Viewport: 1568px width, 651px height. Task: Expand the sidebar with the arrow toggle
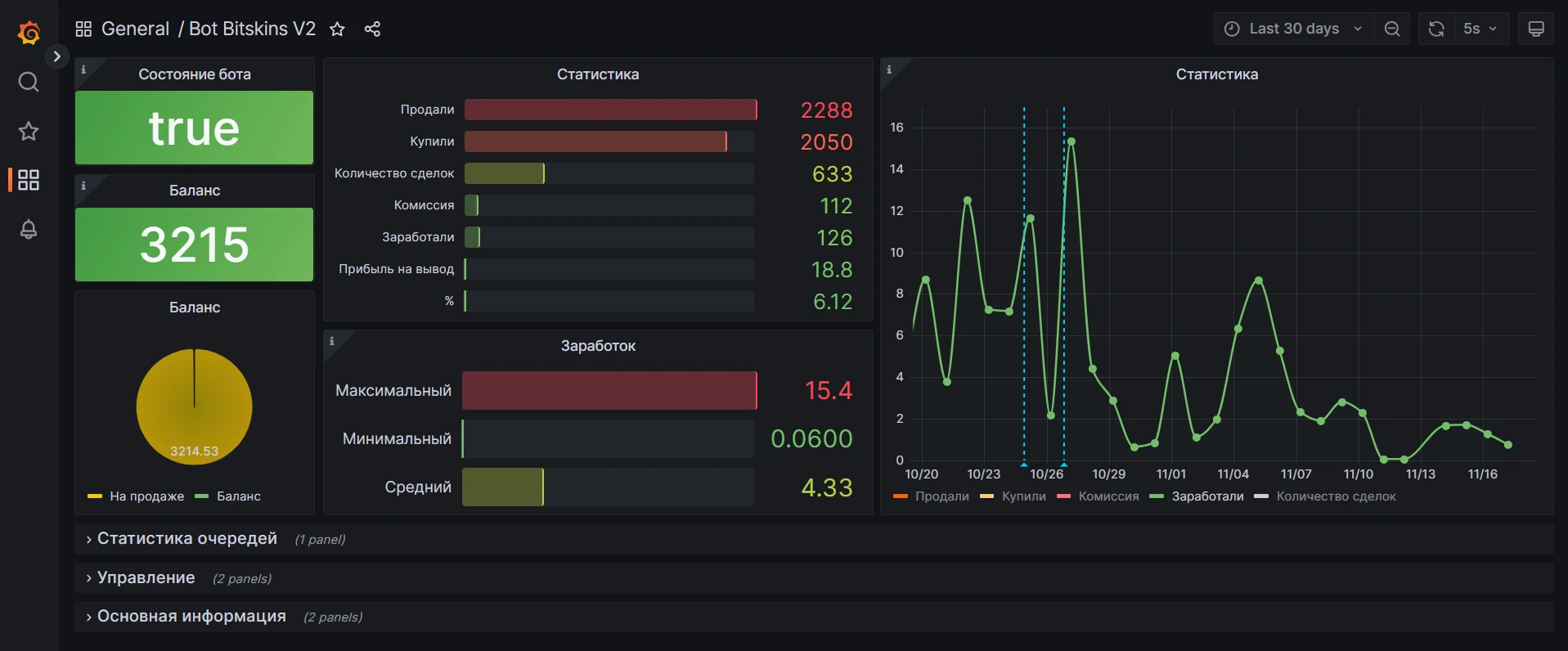click(x=56, y=56)
